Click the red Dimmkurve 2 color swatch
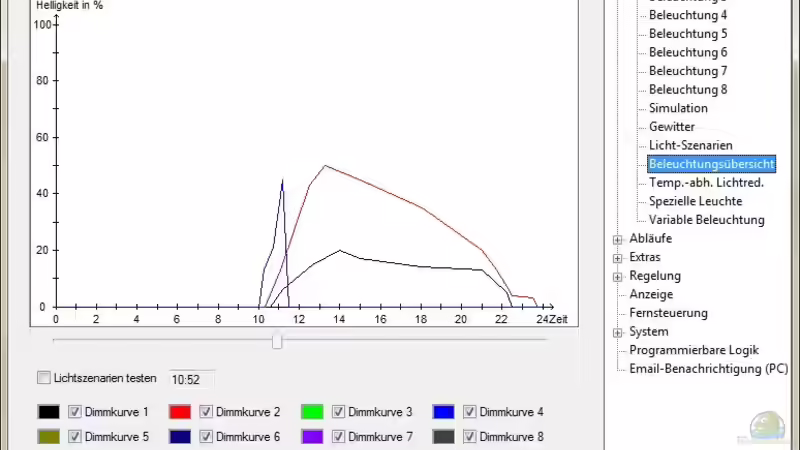Viewport: 800px width, 450px height. [180, 412]
